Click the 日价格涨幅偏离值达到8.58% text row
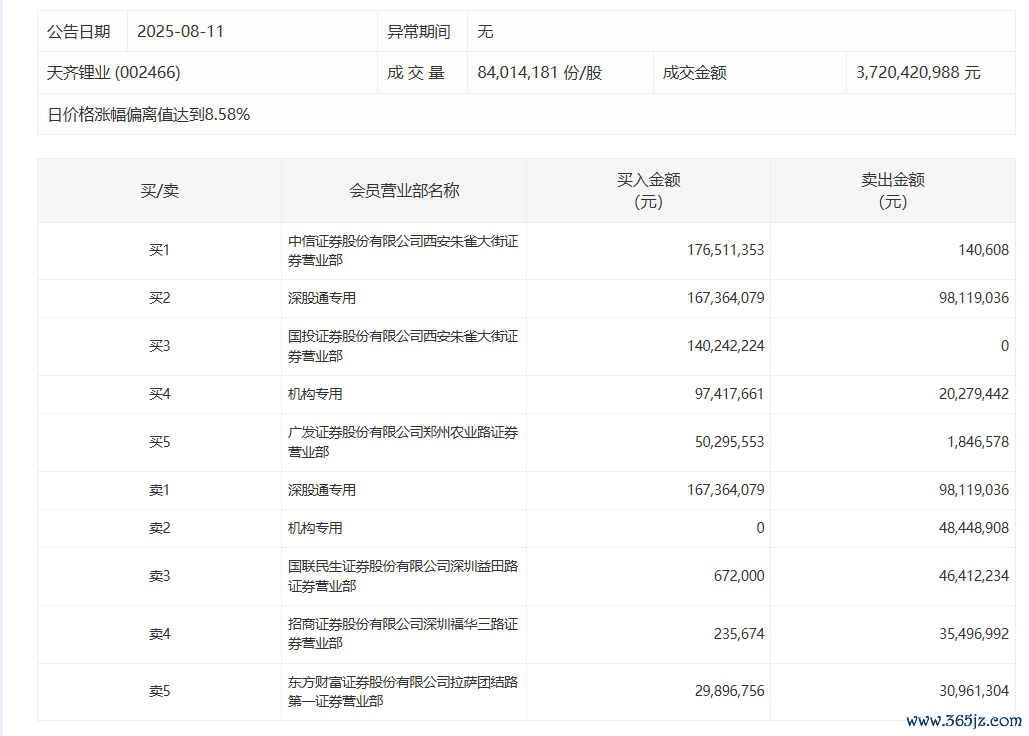 pyautogui.click(x=149, y=114)
